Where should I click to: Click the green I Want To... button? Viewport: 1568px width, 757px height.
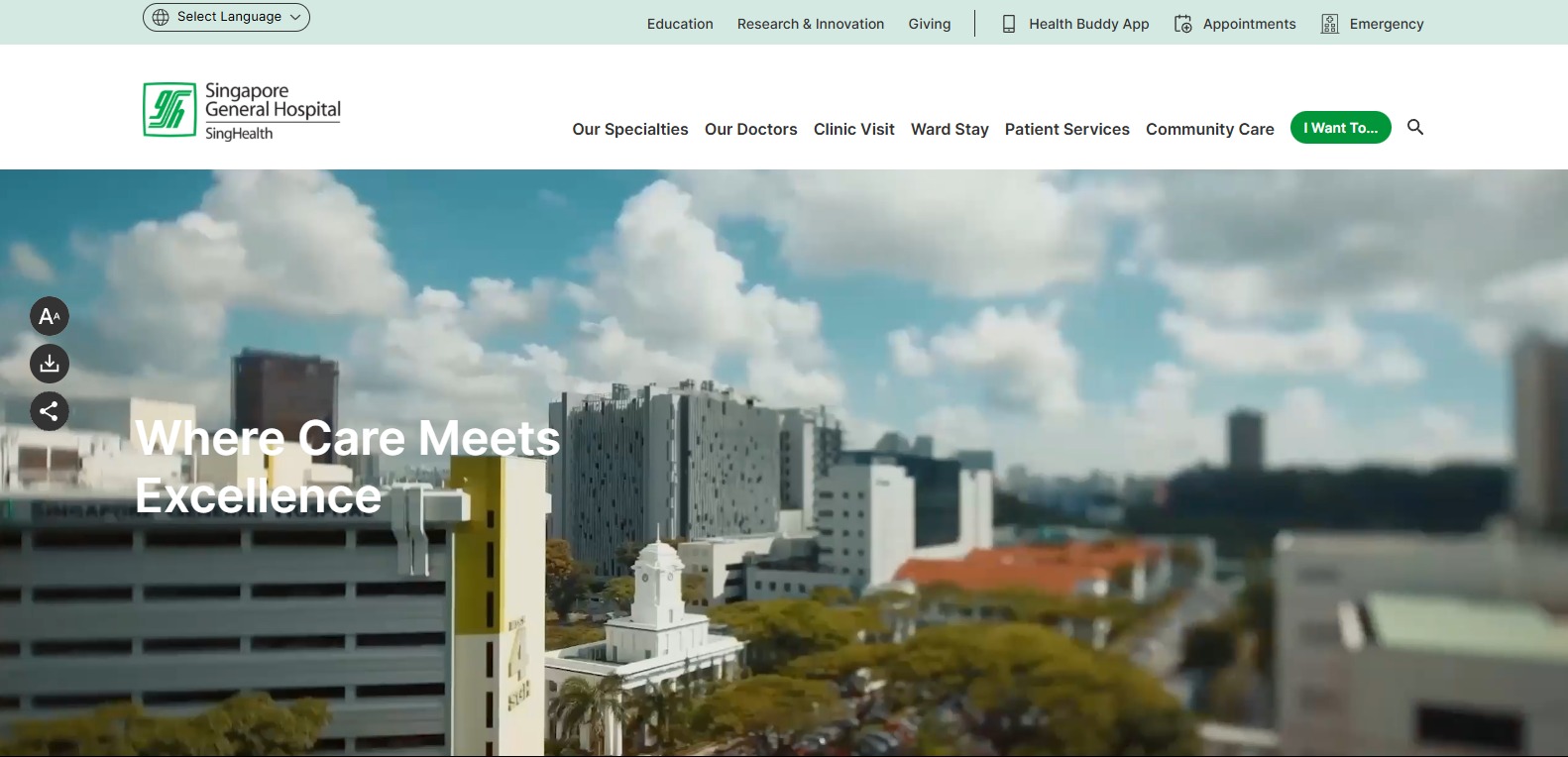coord(1341,128)
